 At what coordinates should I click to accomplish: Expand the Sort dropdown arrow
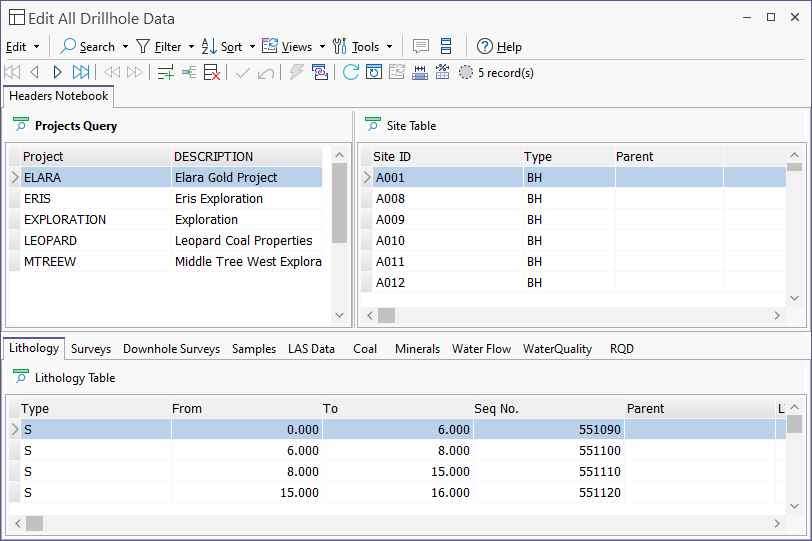251,47
